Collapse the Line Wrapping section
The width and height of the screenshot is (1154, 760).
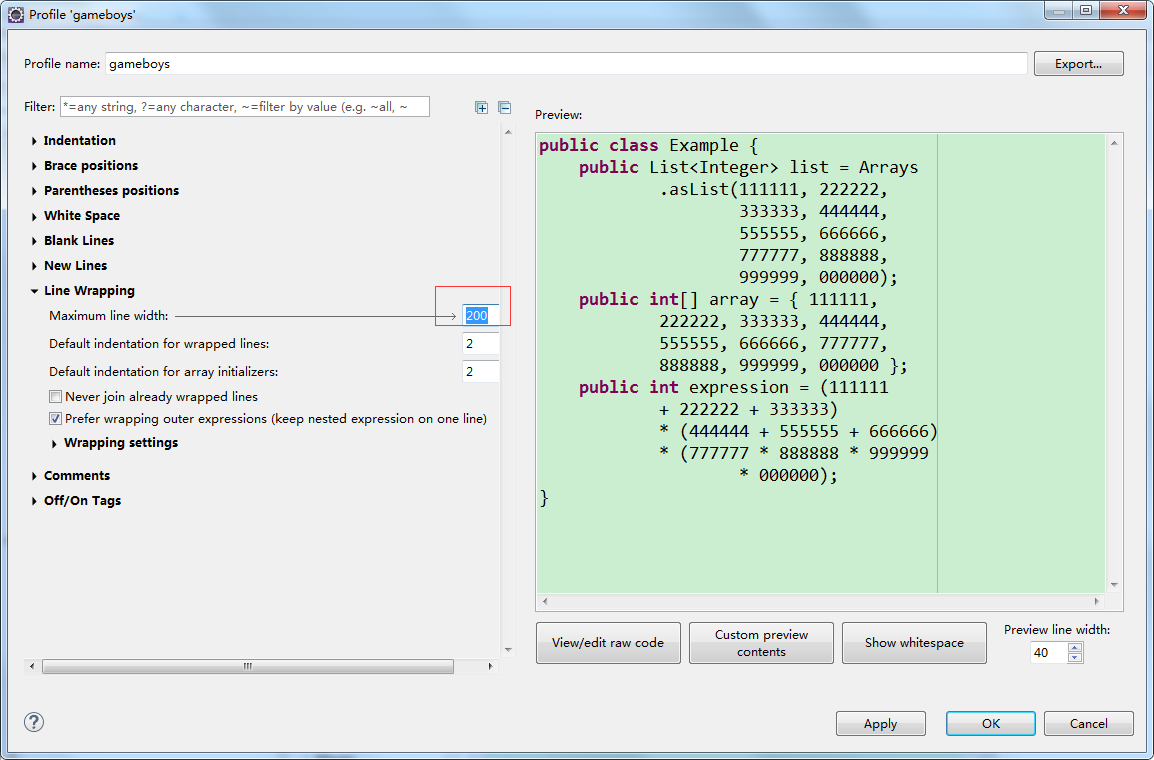(x=34, y=291)
